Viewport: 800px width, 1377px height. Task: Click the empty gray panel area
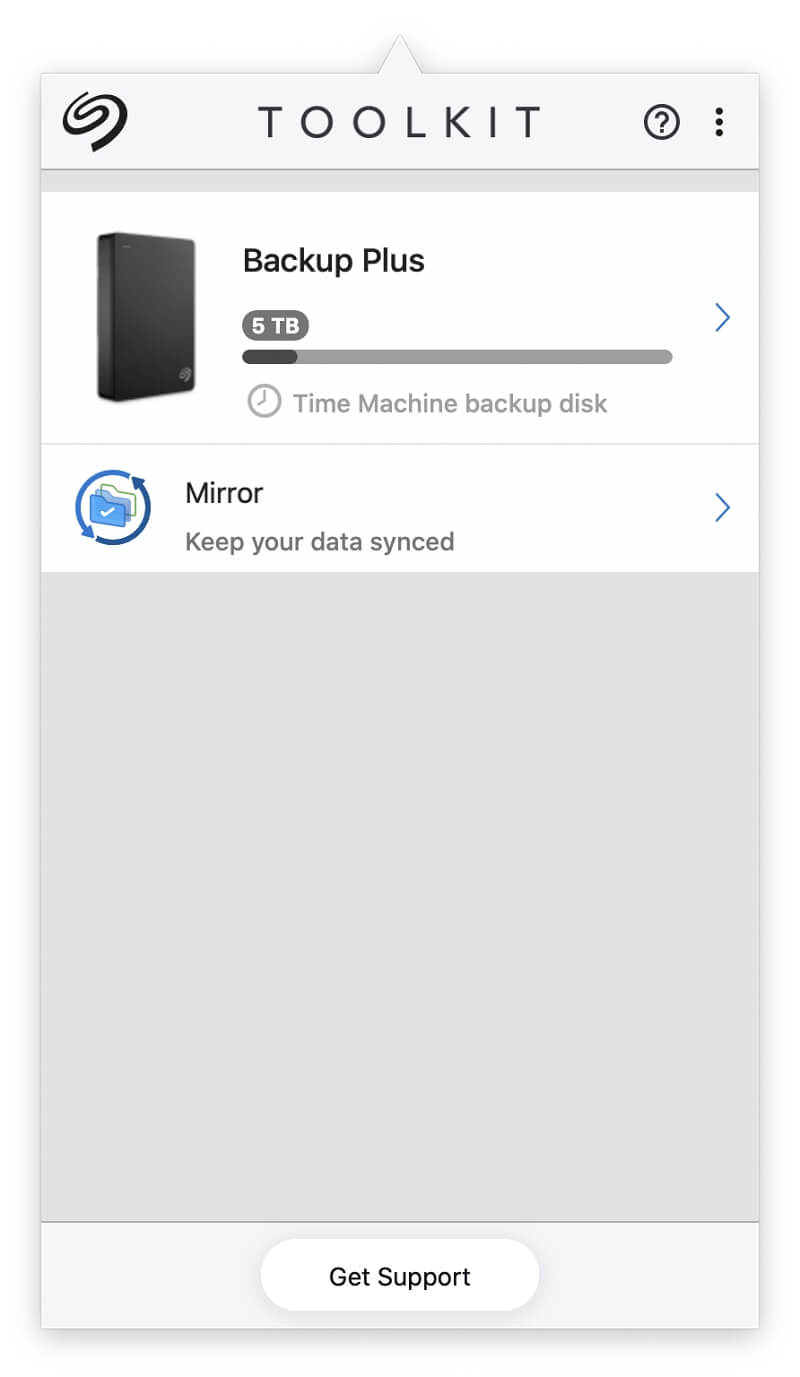coord(400,890)
